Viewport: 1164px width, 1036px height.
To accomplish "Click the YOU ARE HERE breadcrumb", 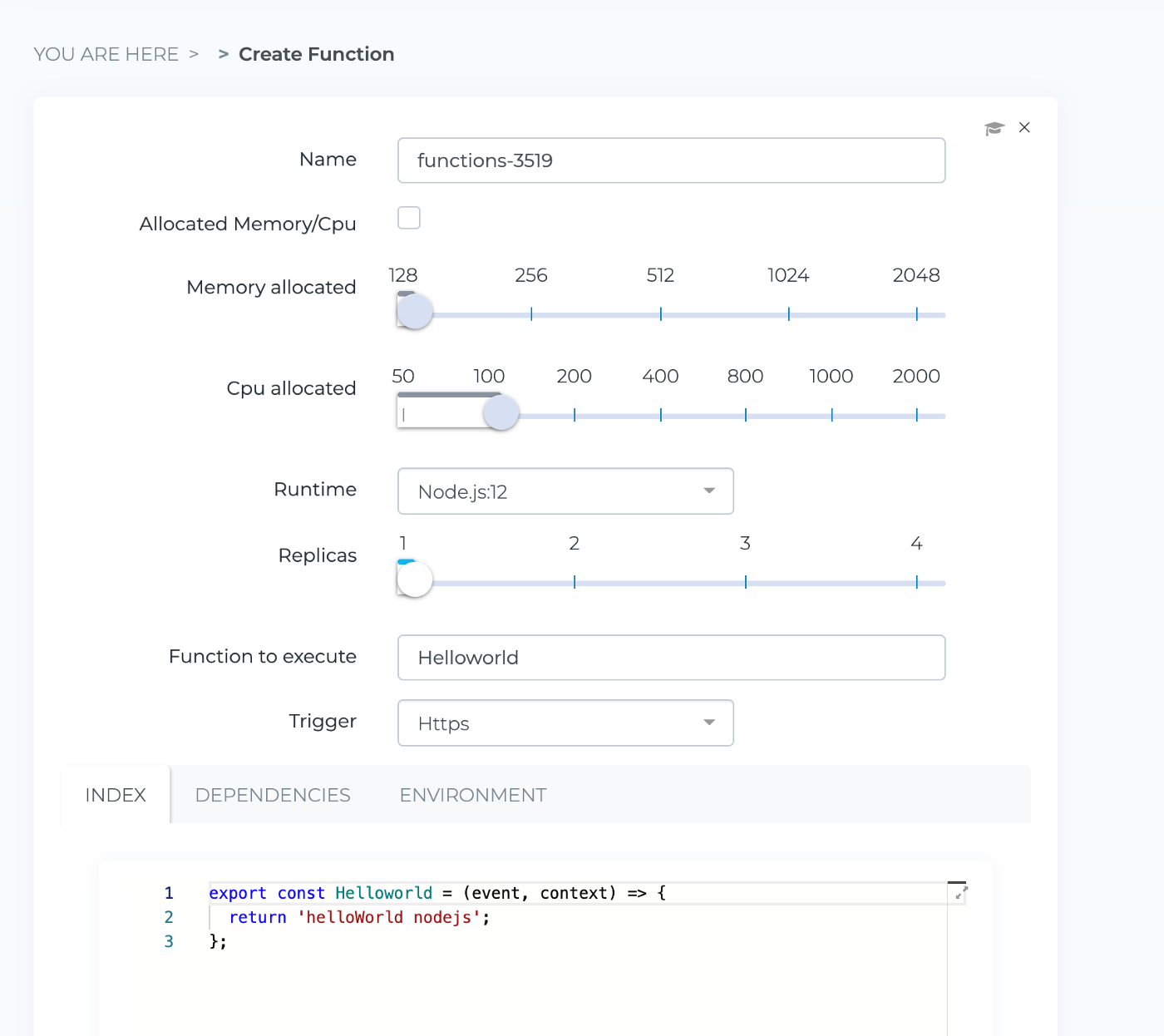I will point(106,54).
